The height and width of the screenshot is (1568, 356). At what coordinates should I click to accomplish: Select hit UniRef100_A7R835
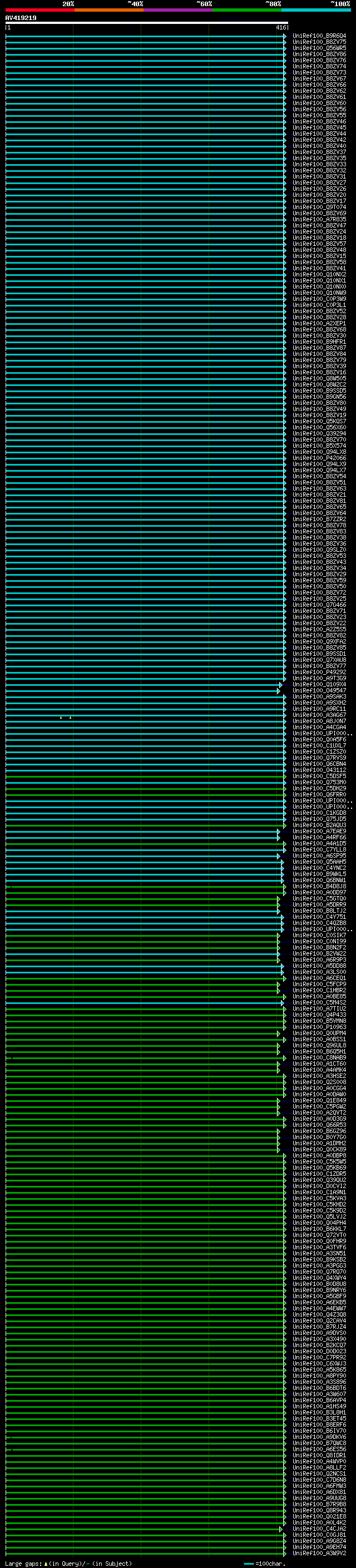coord(319,219)
